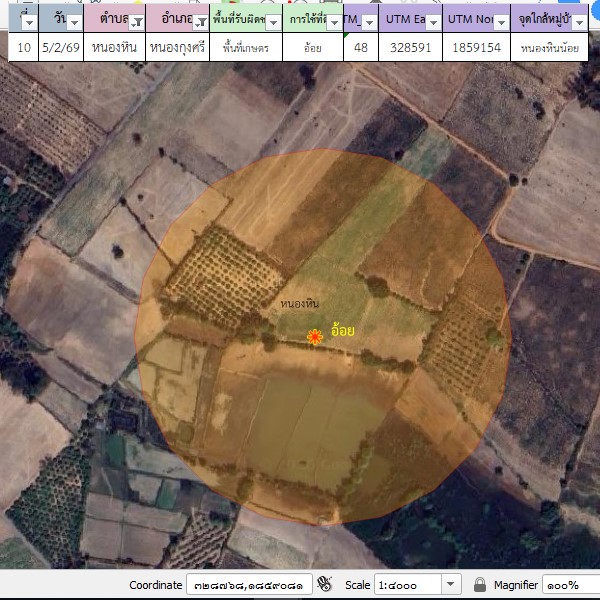Select the cell containing 328591
Screen dimensions: 600x600
(x=409, y=47)
